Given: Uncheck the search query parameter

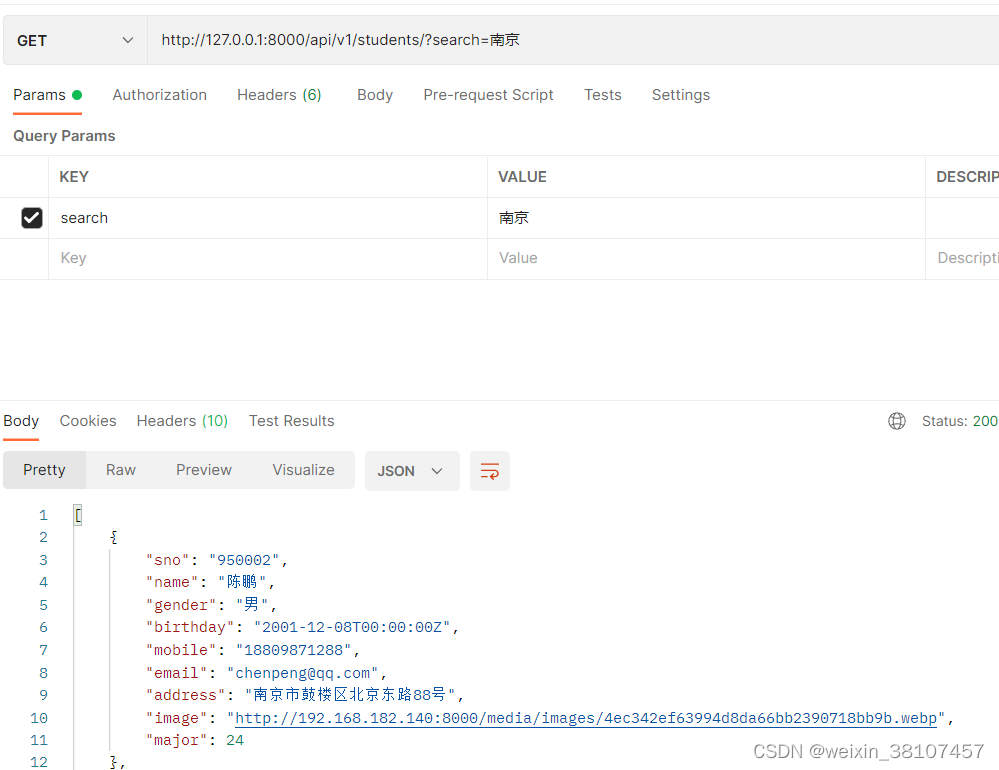Looking at the screenshot, I should point(32,217).
